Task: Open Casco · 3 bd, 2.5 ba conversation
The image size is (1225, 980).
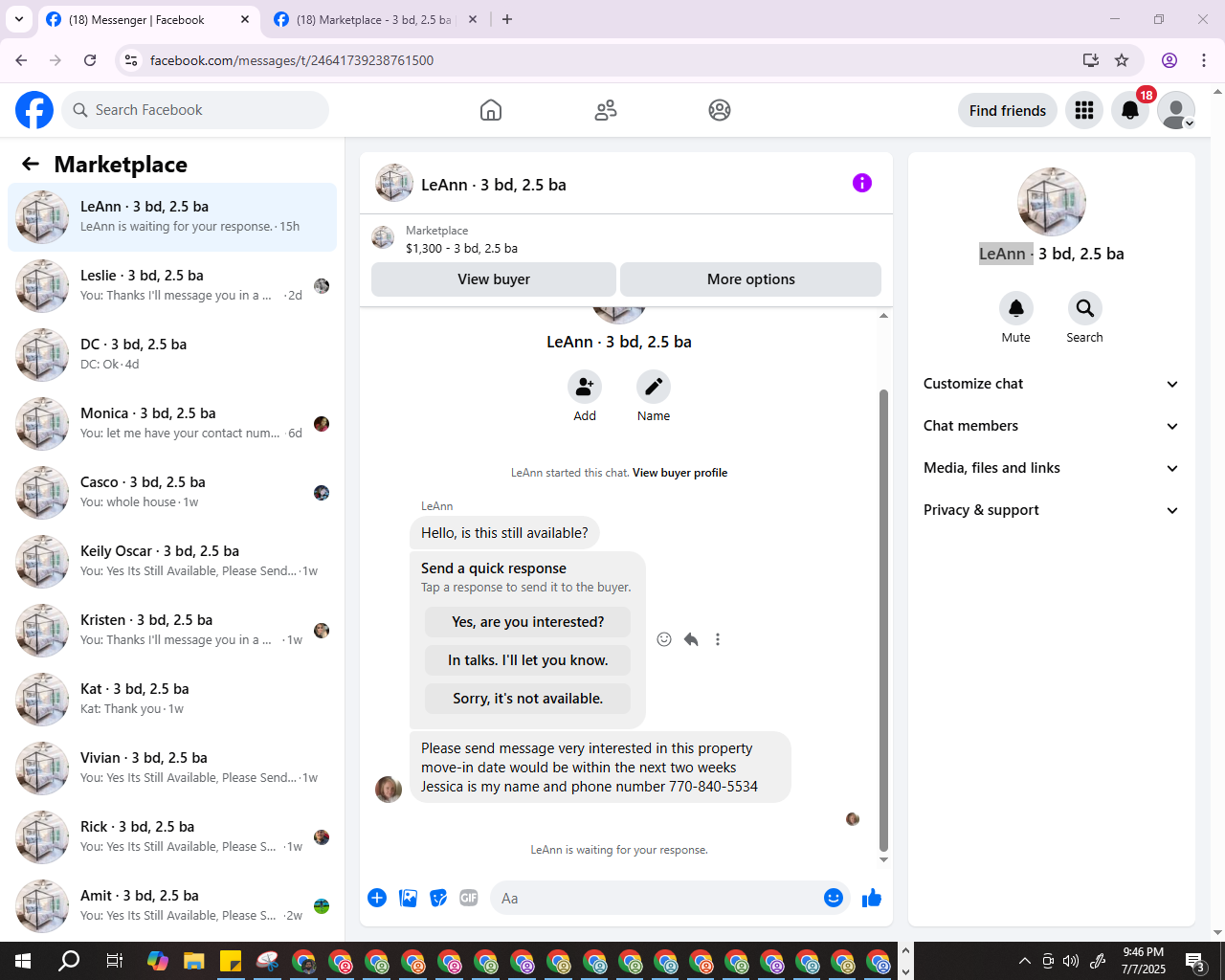Action: [172, 493]
